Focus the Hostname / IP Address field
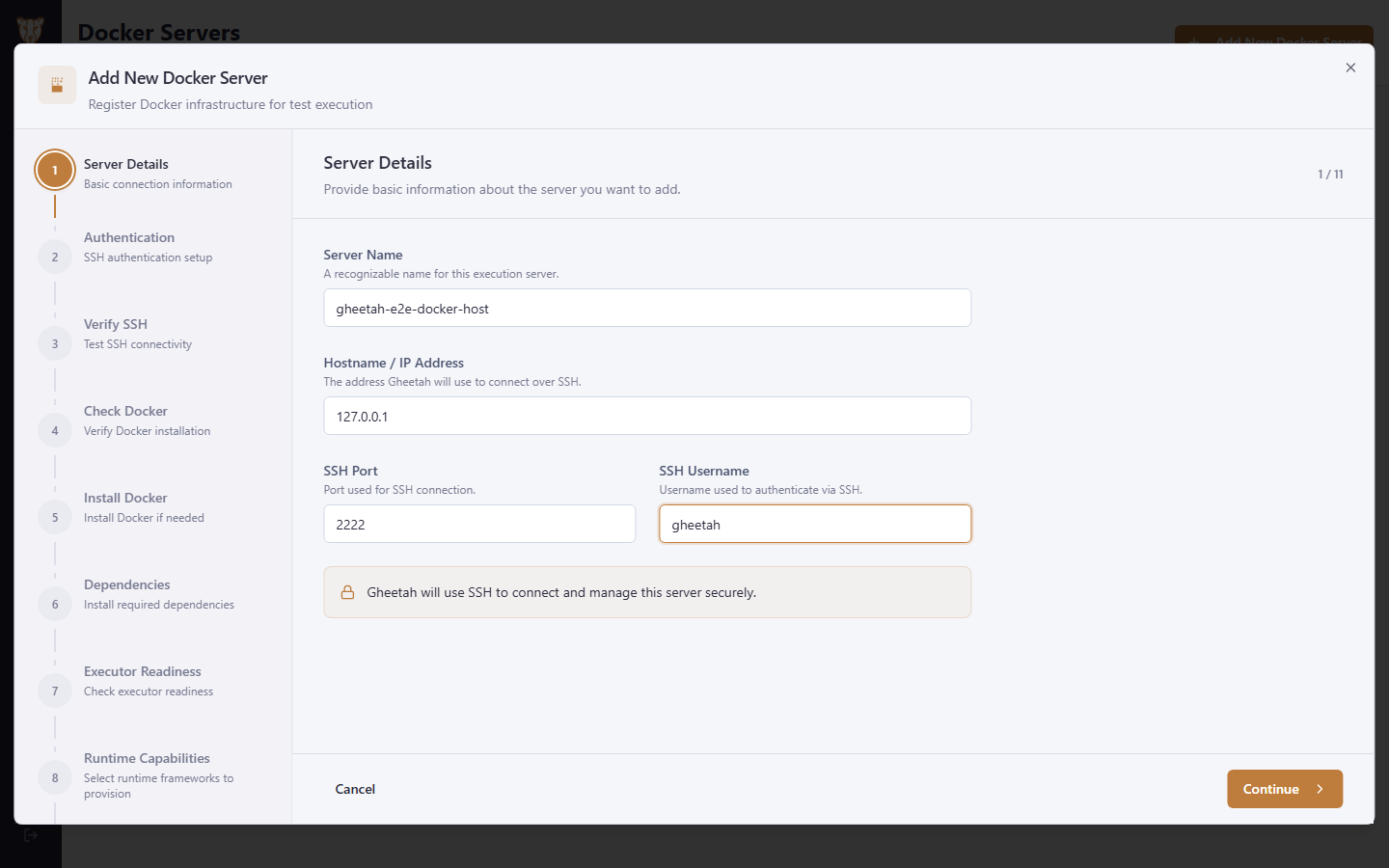The height and width of the screenshot is (868, 1389). pyautogui.click(x=647, y=416)
